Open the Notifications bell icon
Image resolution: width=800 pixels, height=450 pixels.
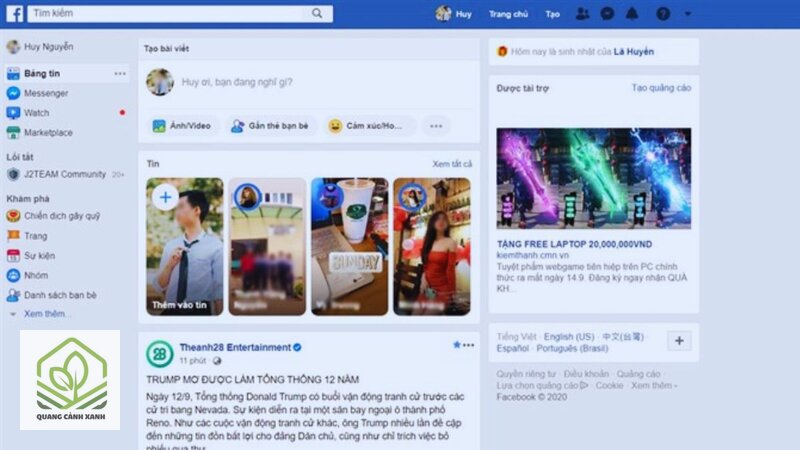tap(632, 14)
